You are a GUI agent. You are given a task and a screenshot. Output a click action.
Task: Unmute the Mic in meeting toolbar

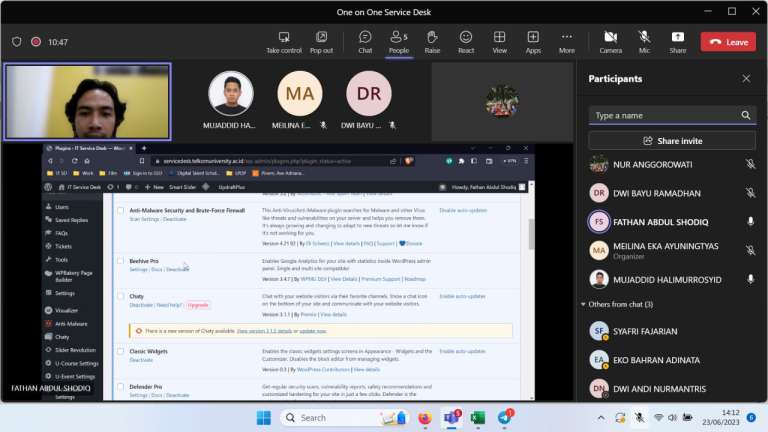pos(644,42)
